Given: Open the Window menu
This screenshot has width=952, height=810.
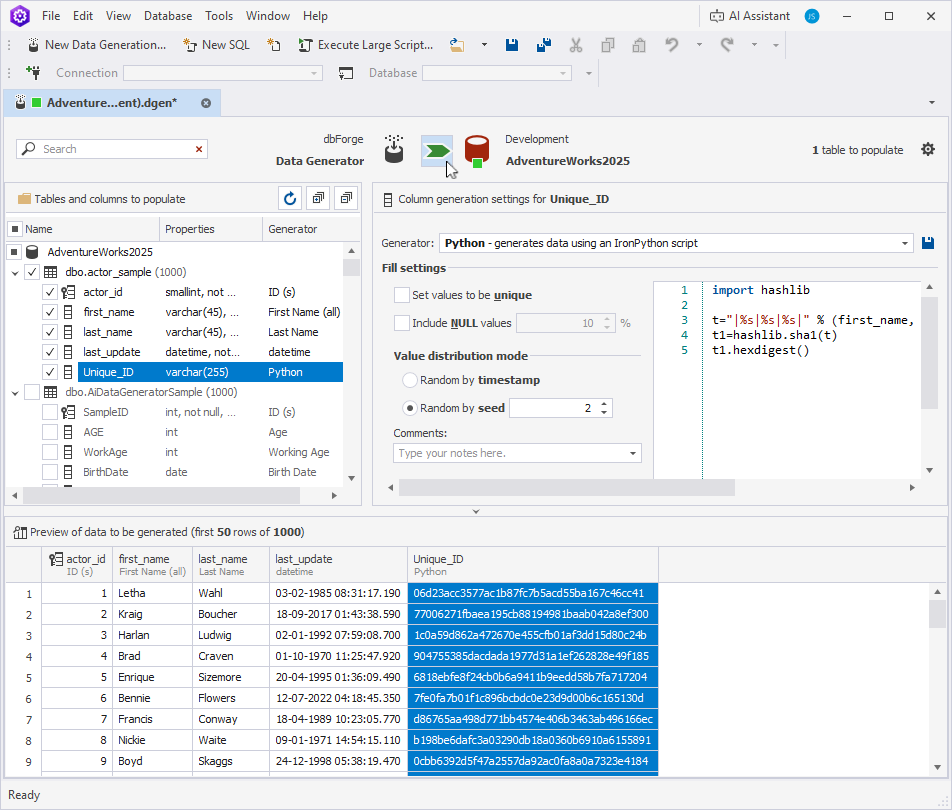Looking at the screenshot, I should coord(268,16).
